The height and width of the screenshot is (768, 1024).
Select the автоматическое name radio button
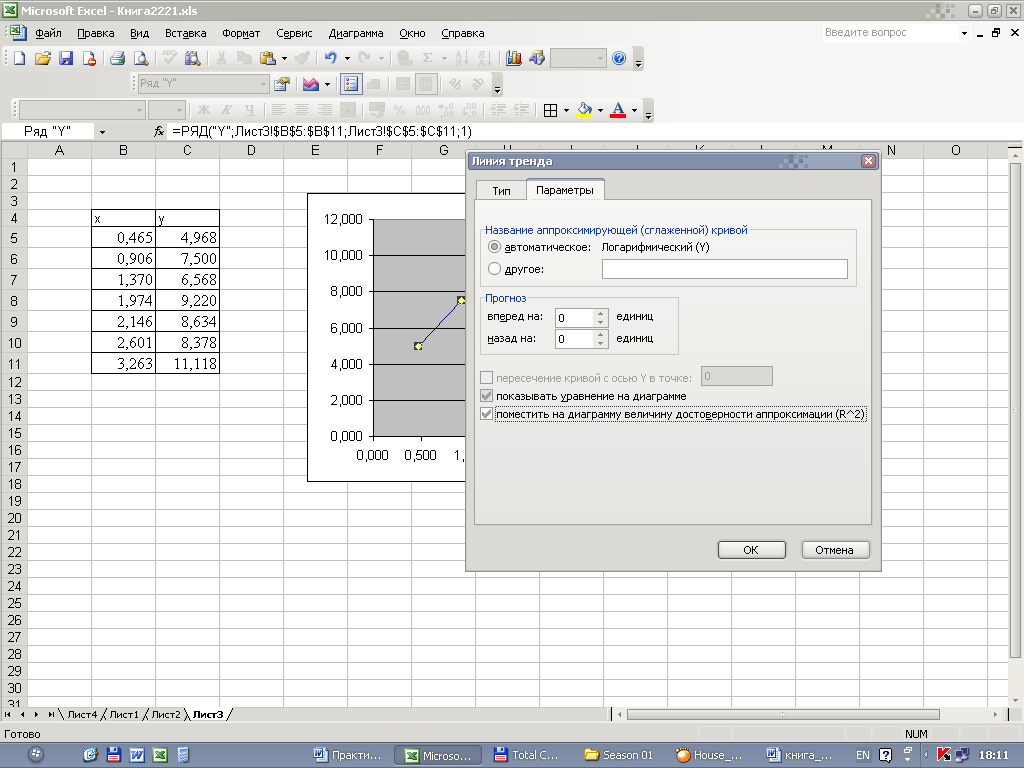tap(494, 247)
